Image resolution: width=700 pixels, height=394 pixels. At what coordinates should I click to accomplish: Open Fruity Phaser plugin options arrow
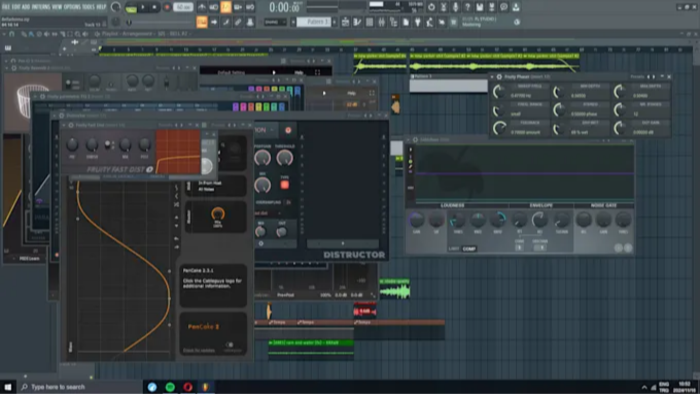tap(492, 77)
